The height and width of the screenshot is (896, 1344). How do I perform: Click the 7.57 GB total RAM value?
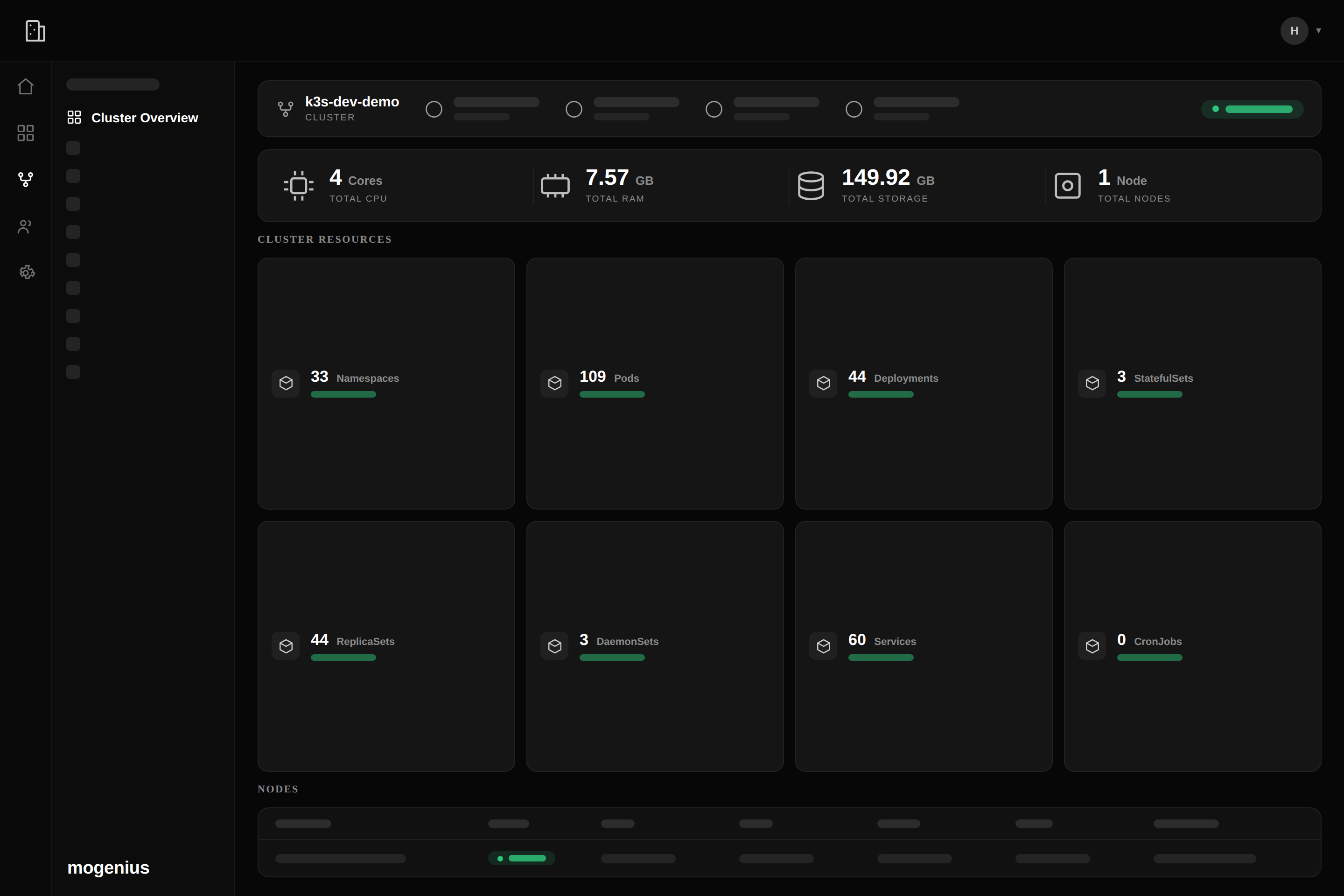click(619, 178)
